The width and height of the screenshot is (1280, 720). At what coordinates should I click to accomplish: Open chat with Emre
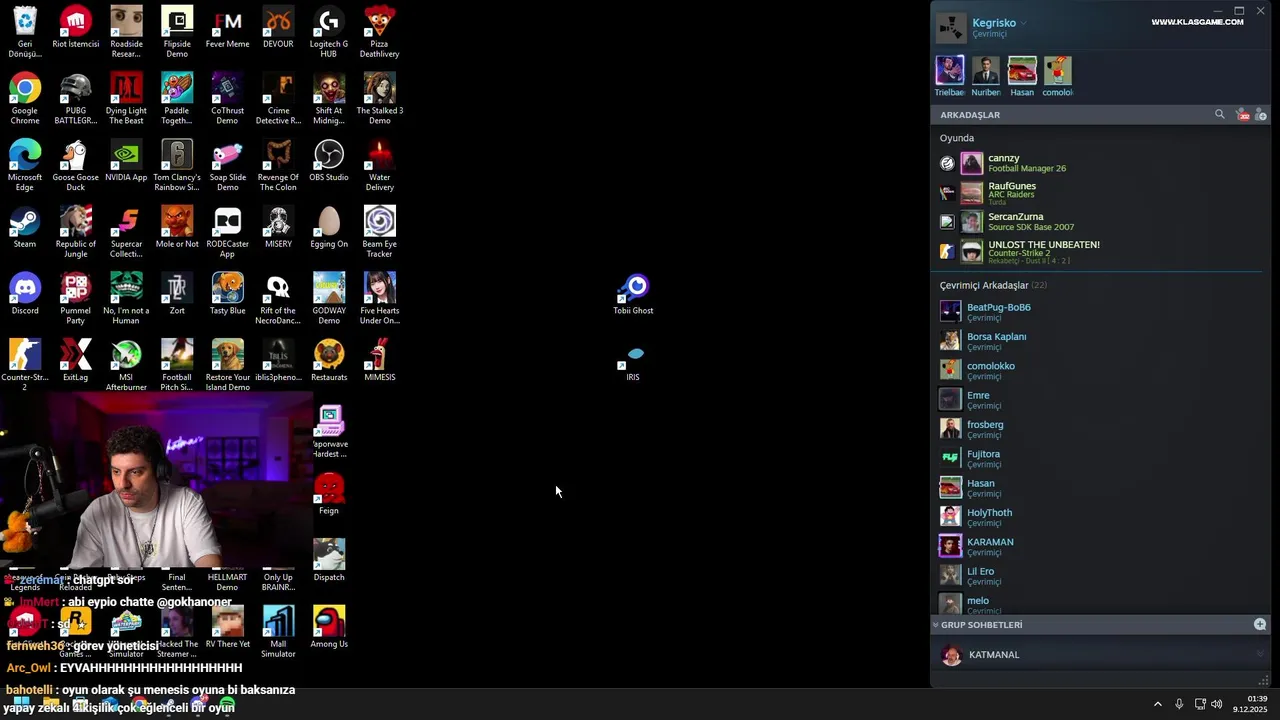click(x=1100, y=399)
